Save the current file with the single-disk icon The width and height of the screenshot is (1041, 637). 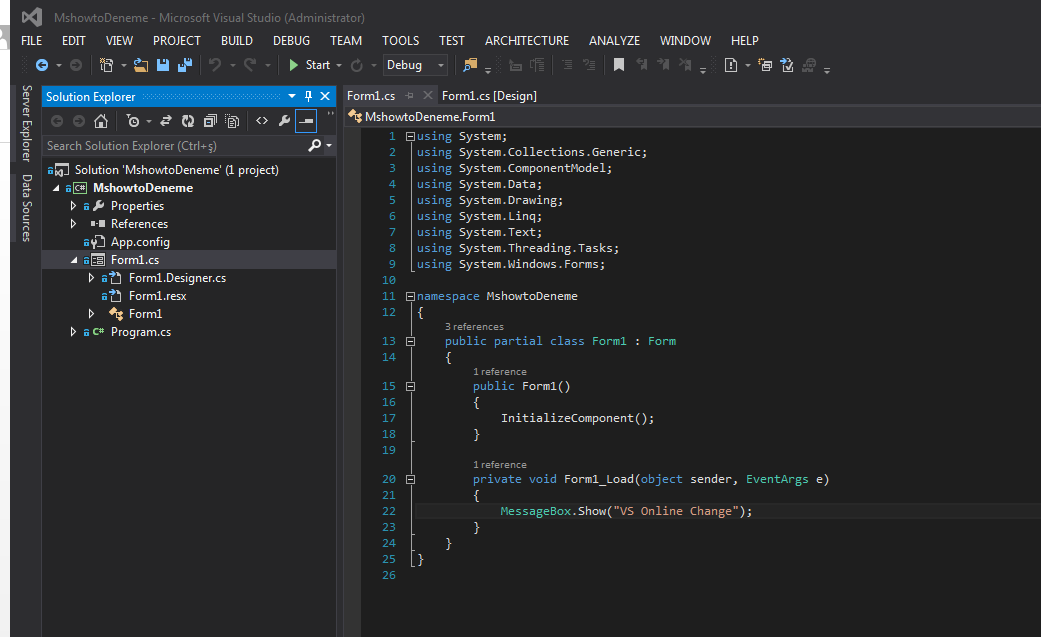point(163,65)
